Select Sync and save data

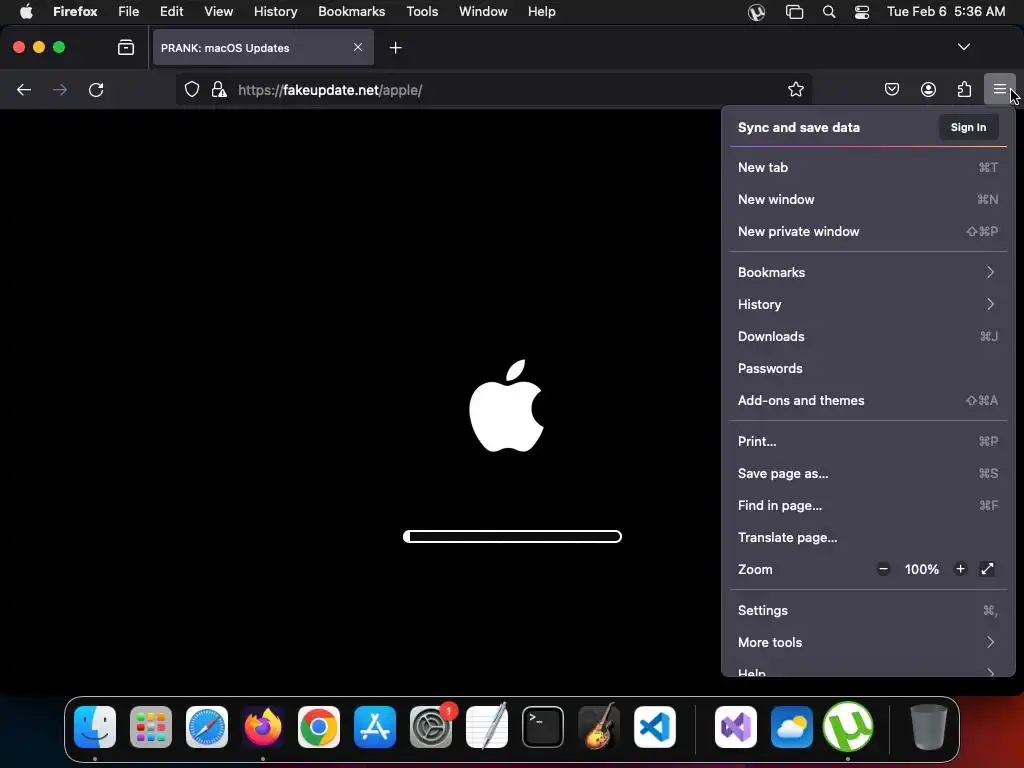pos(799,127)
